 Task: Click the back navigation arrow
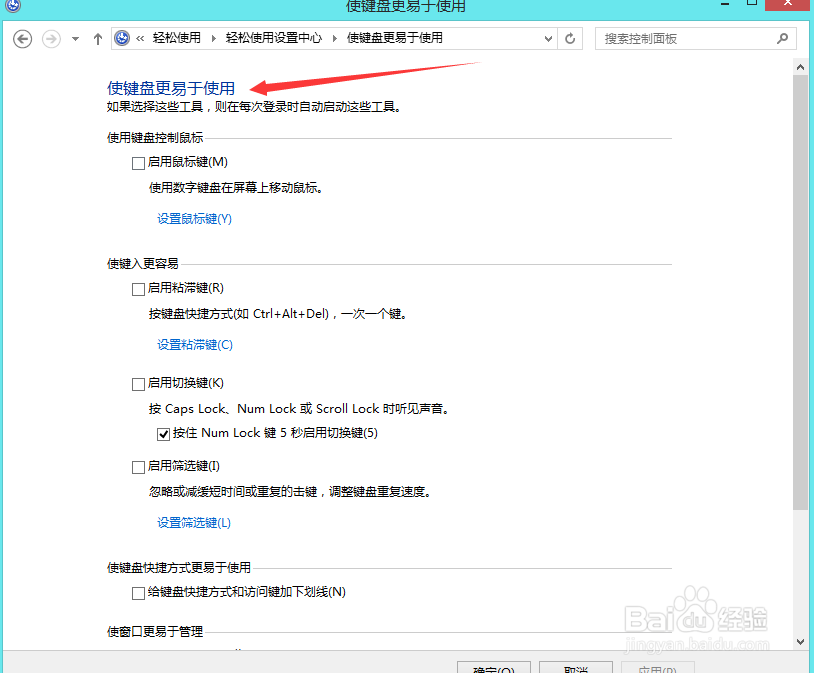coord(22,38)
